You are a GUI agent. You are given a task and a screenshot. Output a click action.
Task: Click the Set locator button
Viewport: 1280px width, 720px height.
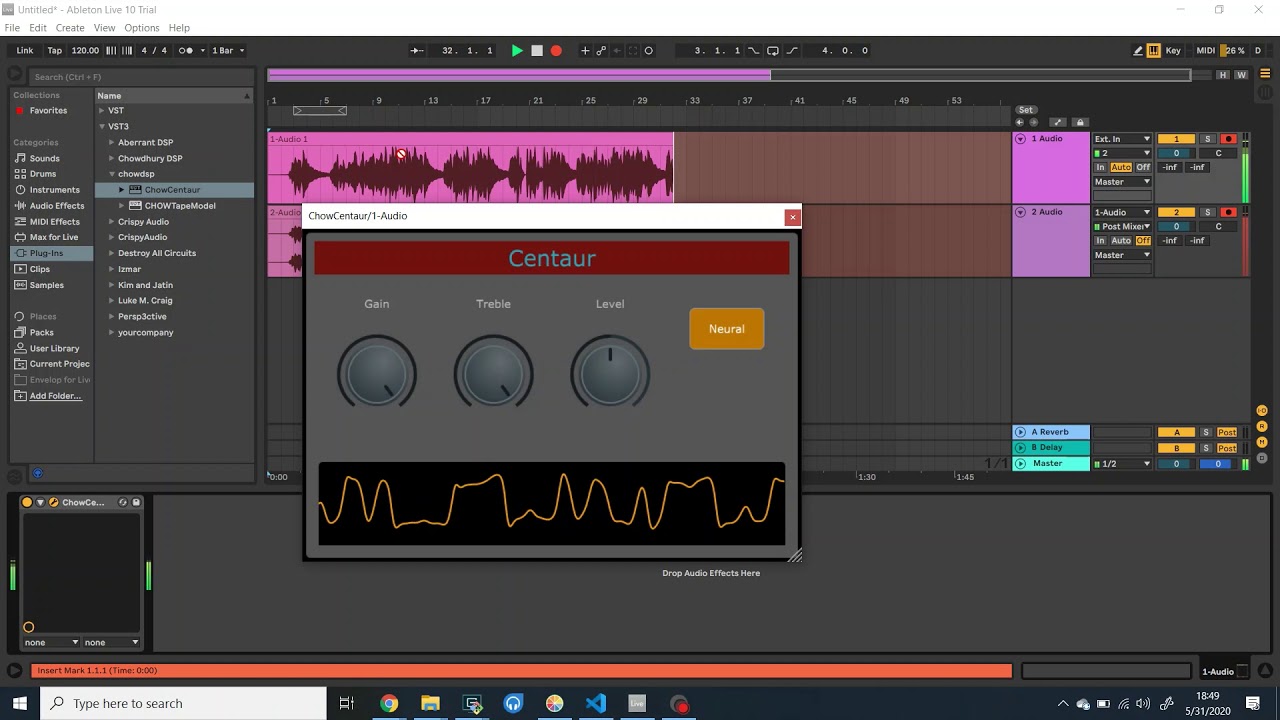tap(1025, 110)
